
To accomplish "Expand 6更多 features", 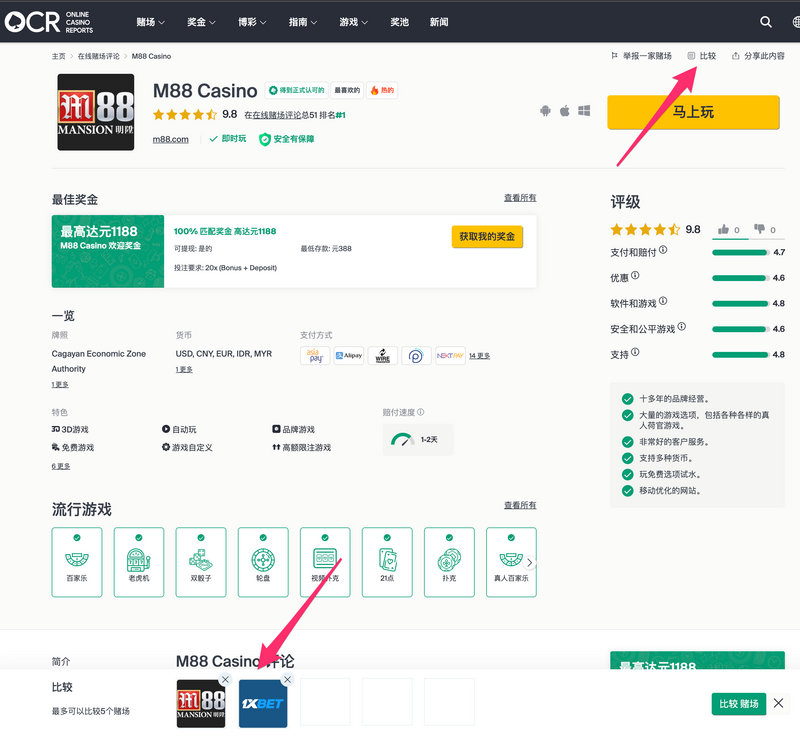I will [x=61, y=466].
